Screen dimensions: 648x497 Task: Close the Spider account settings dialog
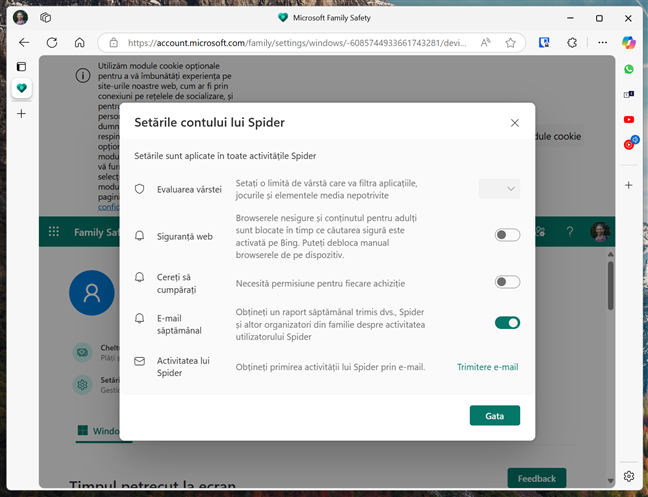point(515,123)
